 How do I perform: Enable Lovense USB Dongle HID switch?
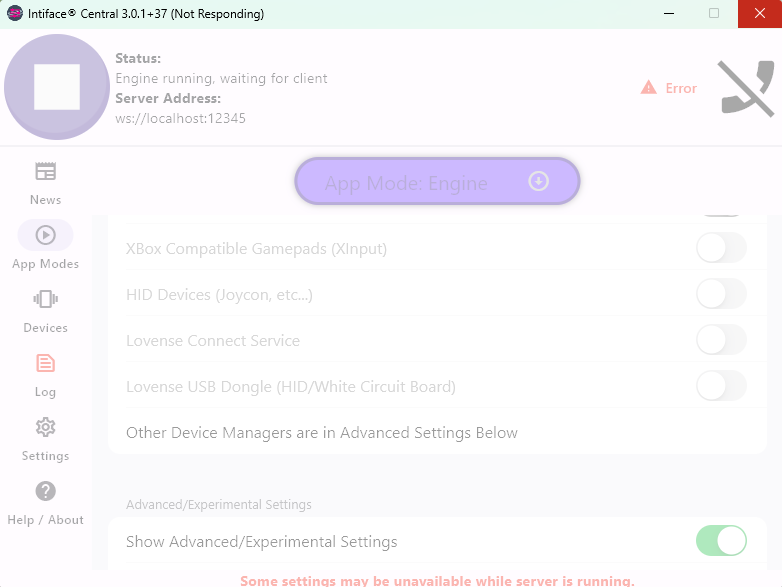pyautogui.click(x=721, y=386)
